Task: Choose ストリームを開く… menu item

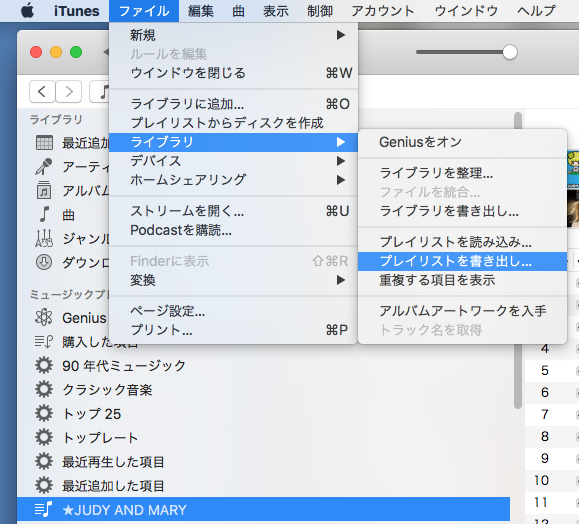Action: [x=233, y=211]
